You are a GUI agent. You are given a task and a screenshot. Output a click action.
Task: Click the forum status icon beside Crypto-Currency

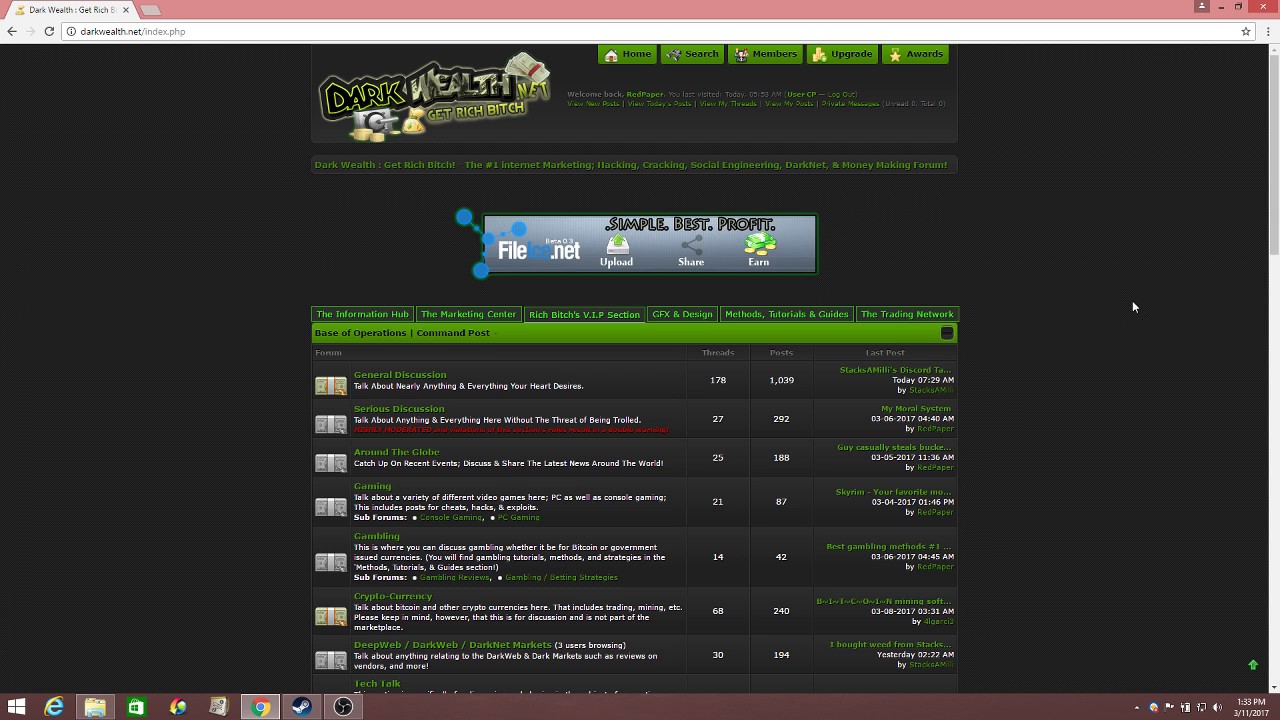331,616
